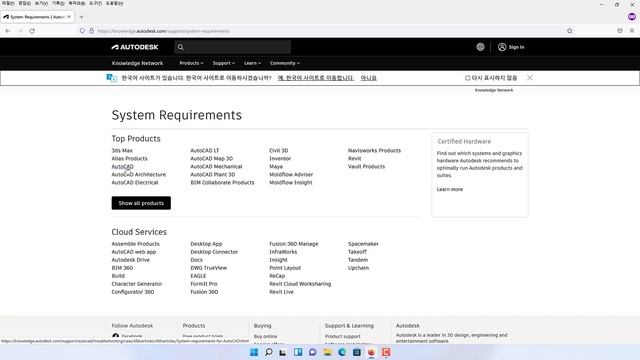Open the Character Generator link

point(137,284)
